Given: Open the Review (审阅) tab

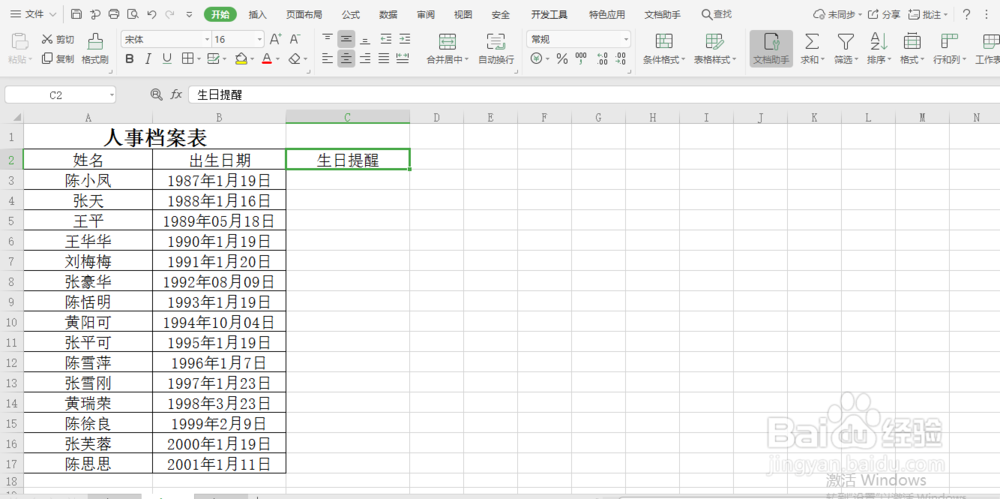Looking at the screenshot, I should point(426,15).
